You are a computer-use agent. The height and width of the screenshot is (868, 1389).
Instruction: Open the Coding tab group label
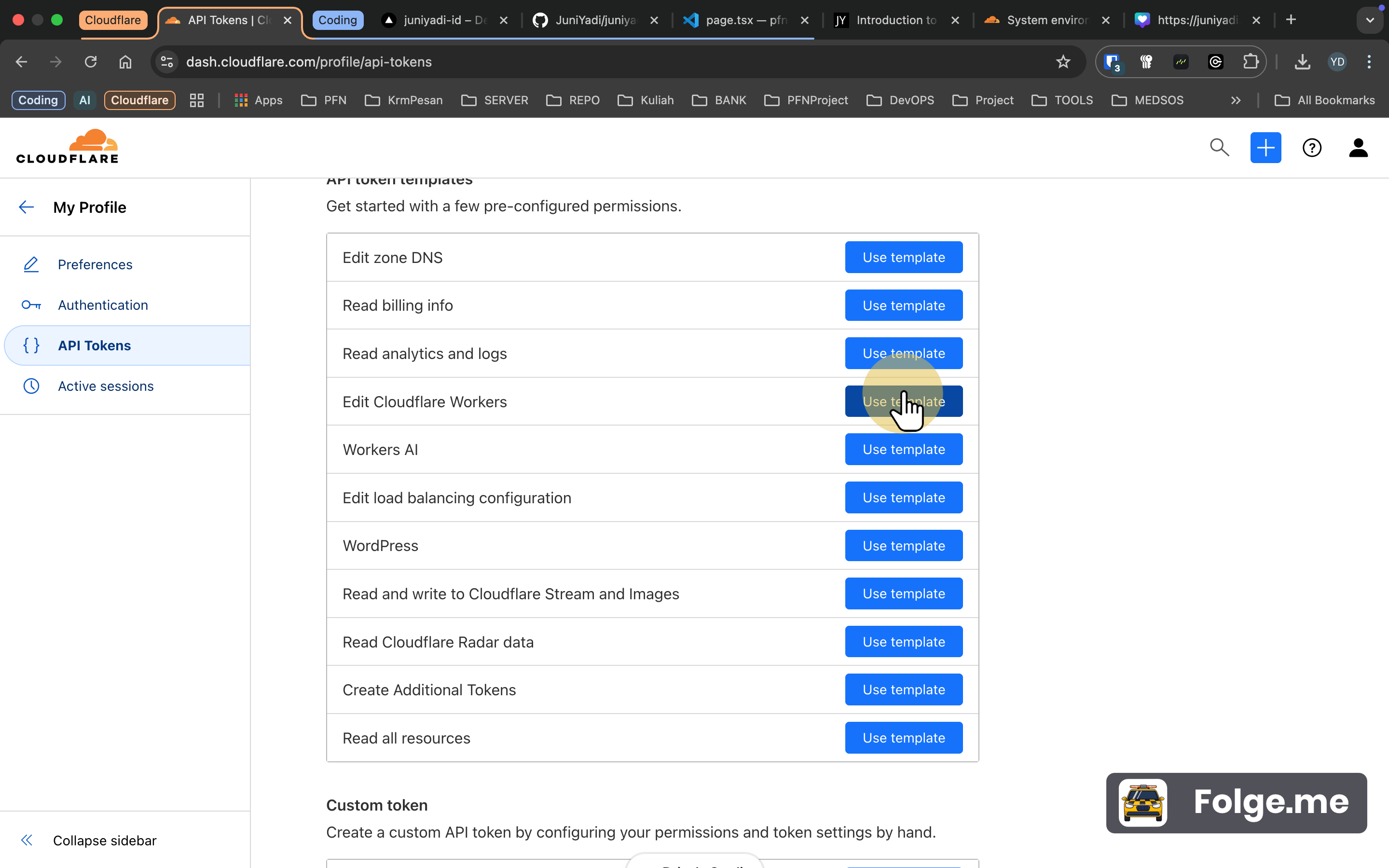pyautogui.click(x=338, y=20)
